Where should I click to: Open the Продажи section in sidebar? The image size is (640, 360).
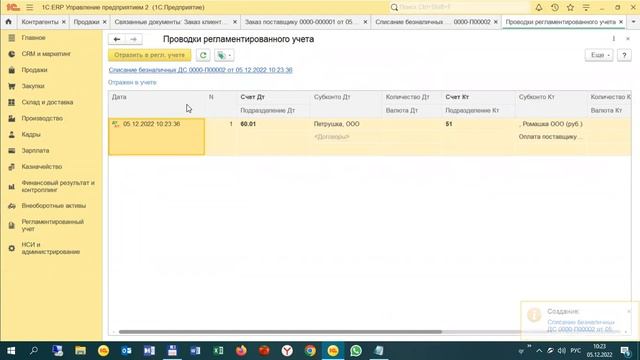tap(34, 70)
